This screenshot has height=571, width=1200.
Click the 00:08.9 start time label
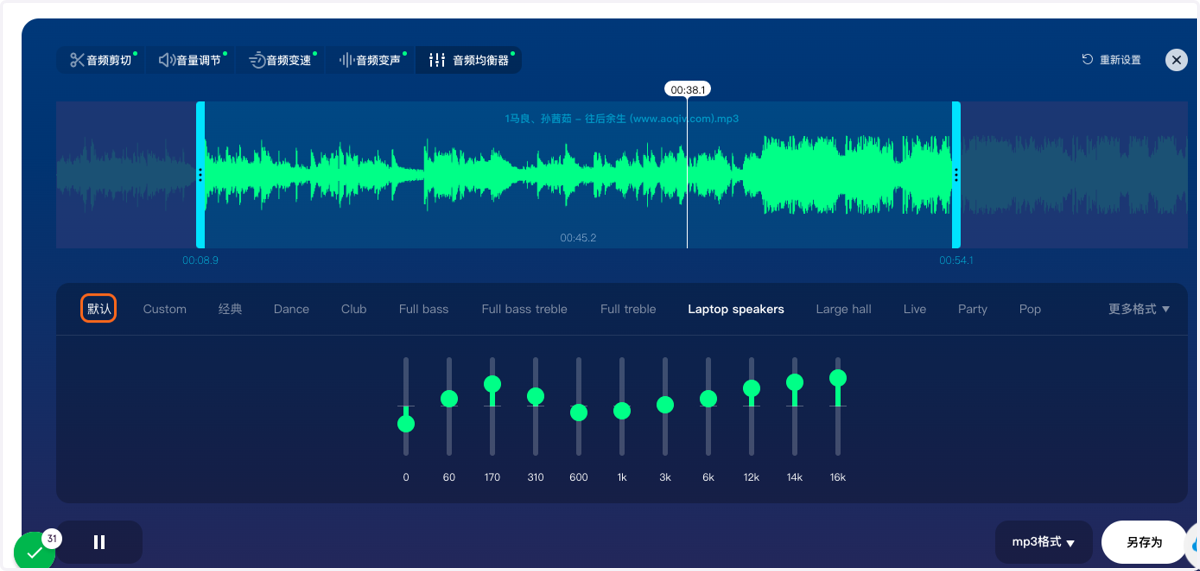point(200,260)
